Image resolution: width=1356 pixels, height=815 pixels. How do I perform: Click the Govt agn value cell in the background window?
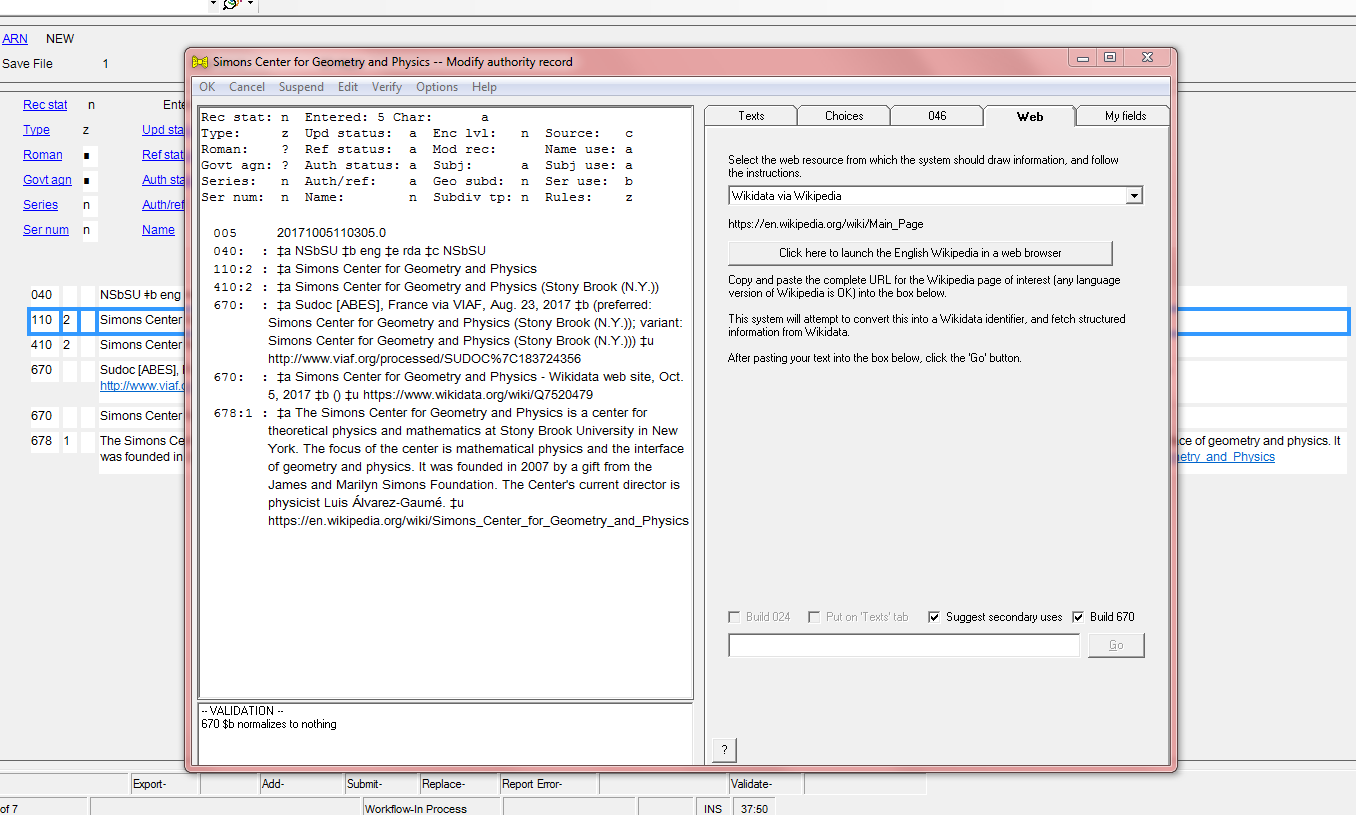pyautogui.click(x=88, y=181)
